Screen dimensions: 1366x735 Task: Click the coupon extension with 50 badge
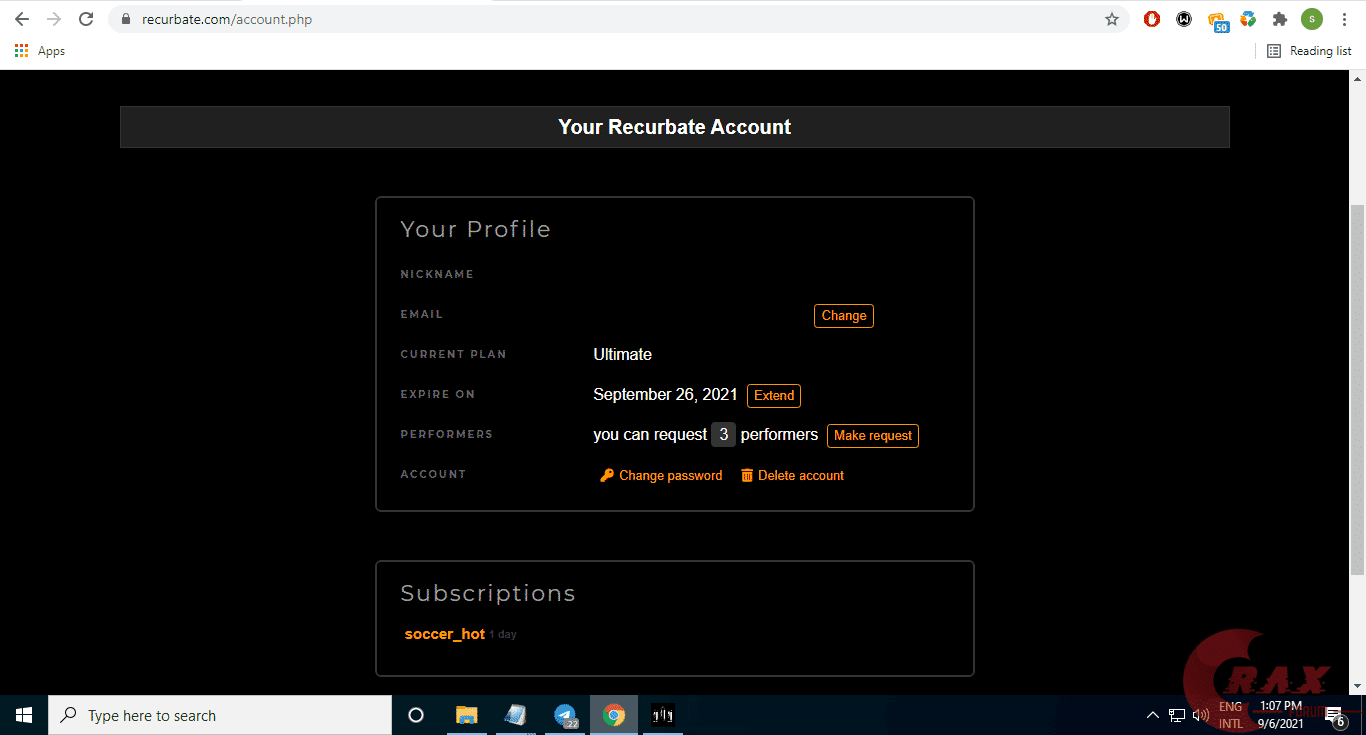(x=1219, y=18)
